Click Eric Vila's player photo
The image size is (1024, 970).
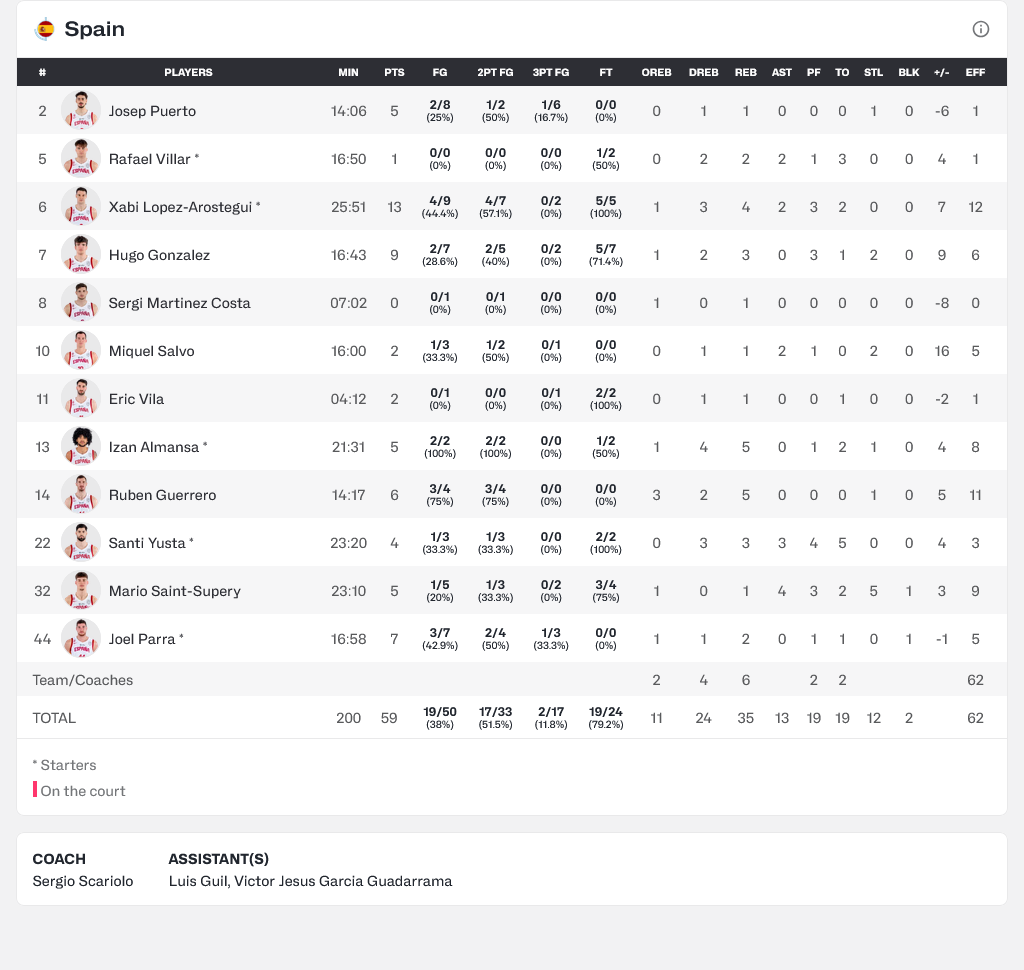(81, 399)
